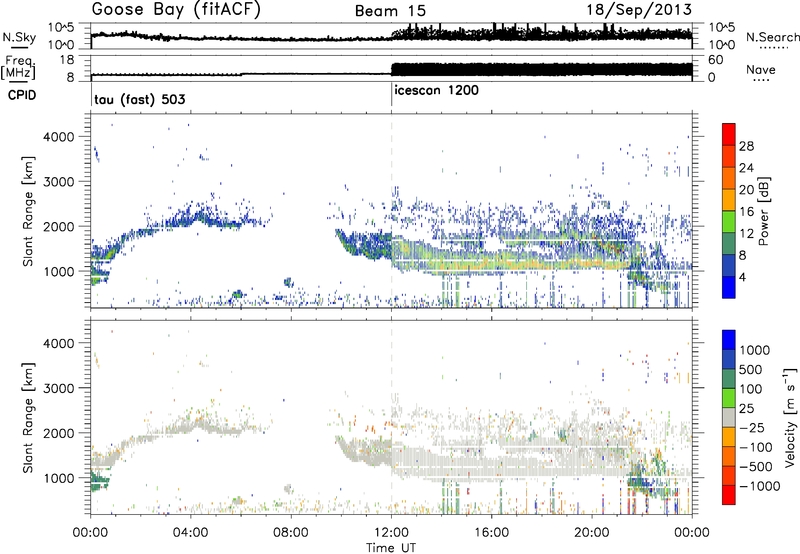Click the '3000' tick of the velocity panel
800x554 pixels.
coord(59,388)
